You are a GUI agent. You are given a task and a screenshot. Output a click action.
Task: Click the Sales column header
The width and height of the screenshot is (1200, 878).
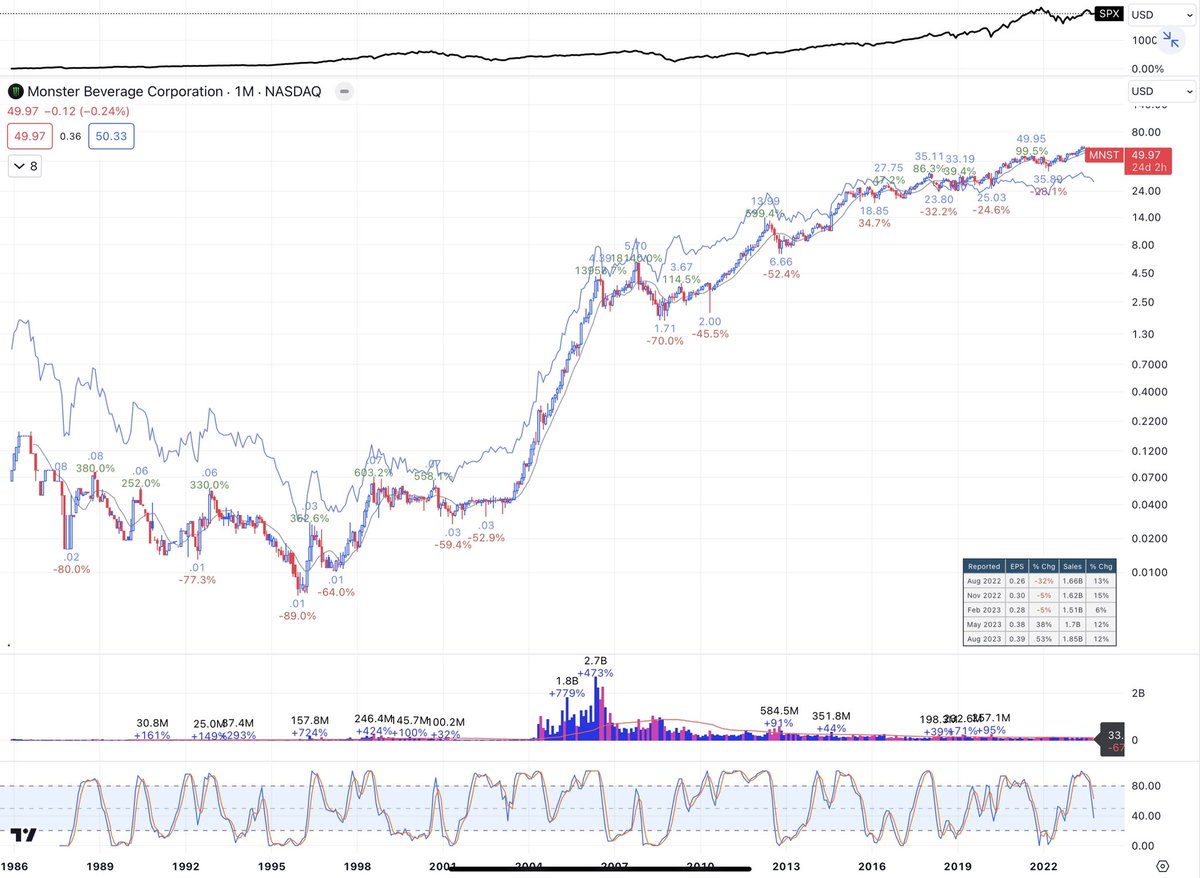pos(1072,566)
